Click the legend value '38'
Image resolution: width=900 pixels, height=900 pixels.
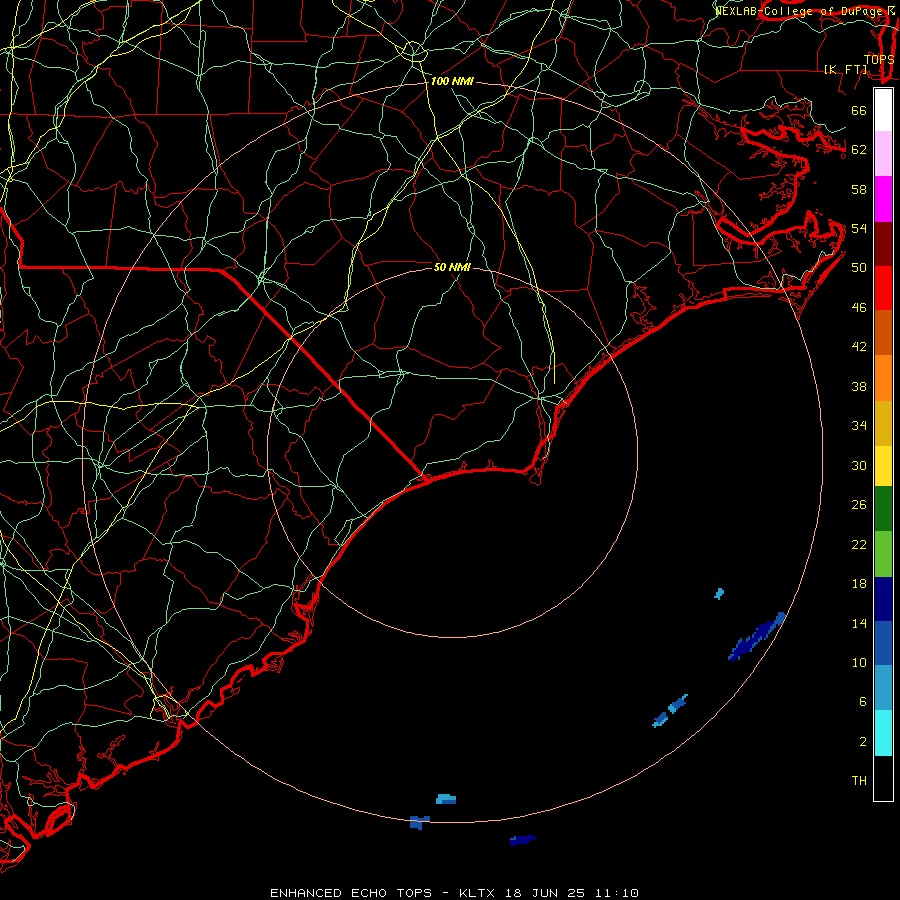coord(859,387)
